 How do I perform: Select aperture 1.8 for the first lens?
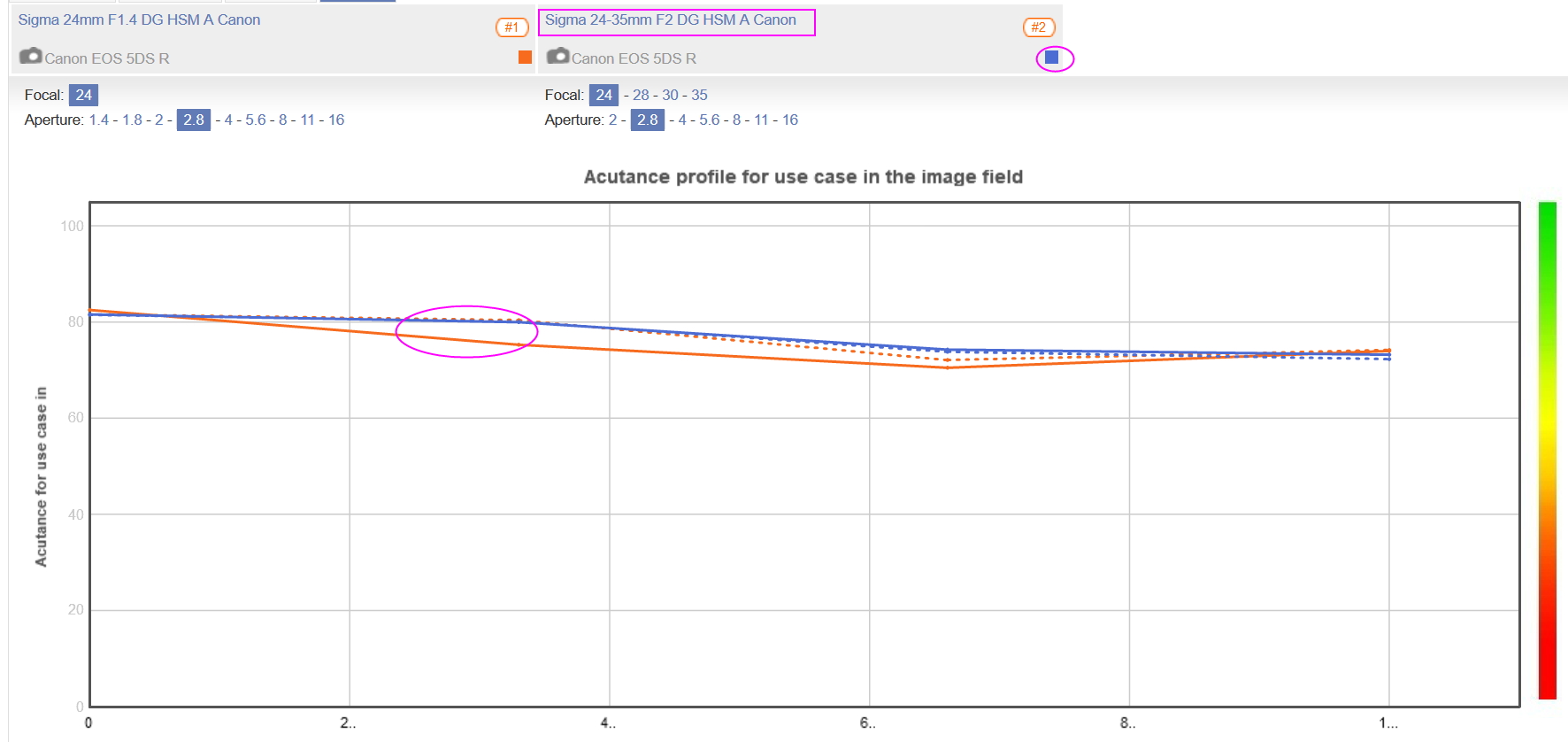click(x=132, y=120)
